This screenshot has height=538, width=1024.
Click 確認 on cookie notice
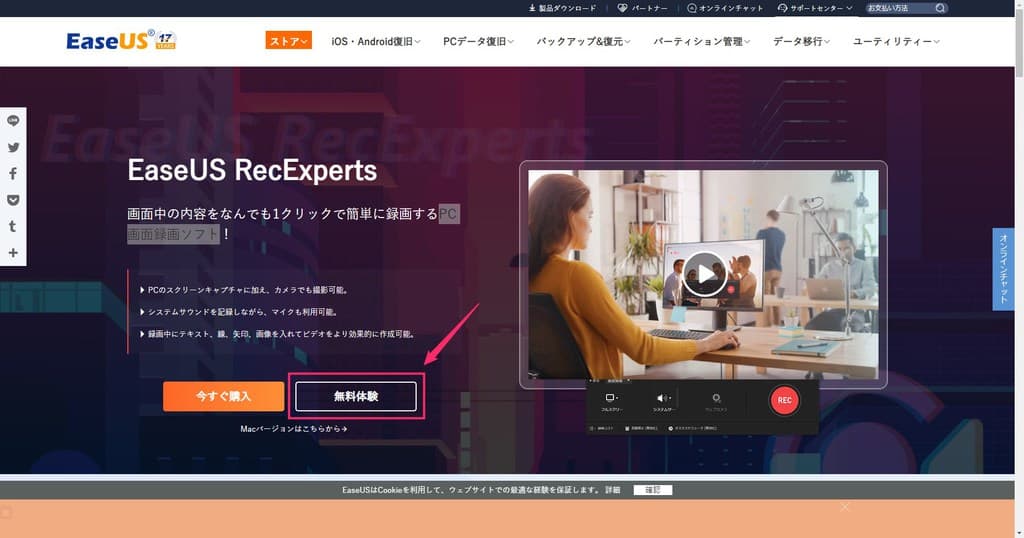tap(652, 490)
